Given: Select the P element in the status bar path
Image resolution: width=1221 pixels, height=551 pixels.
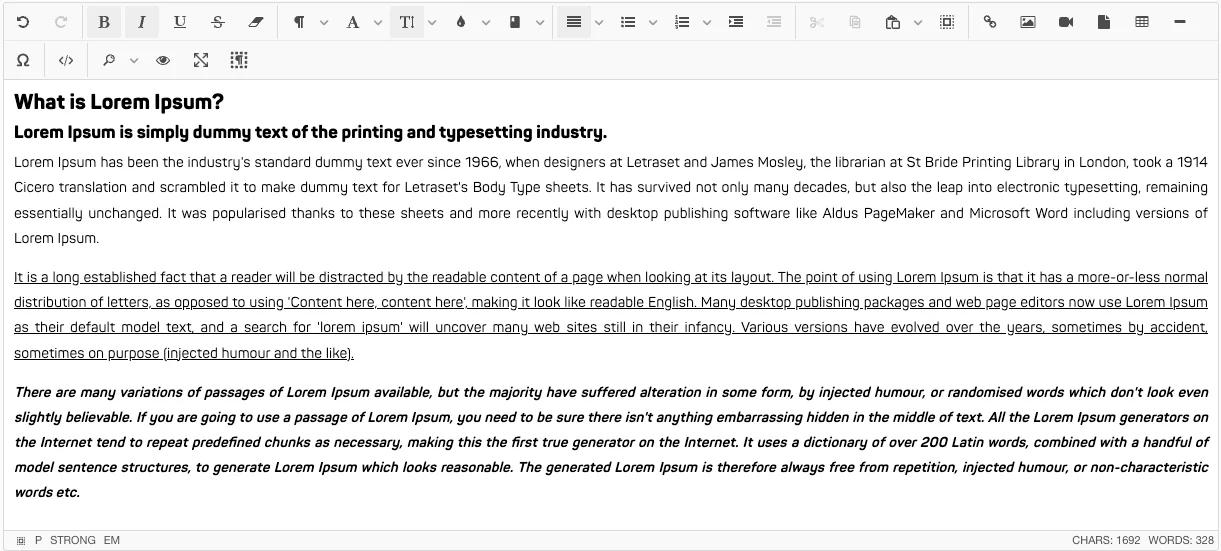Looking at the screenshot, I should coord(39,541).
